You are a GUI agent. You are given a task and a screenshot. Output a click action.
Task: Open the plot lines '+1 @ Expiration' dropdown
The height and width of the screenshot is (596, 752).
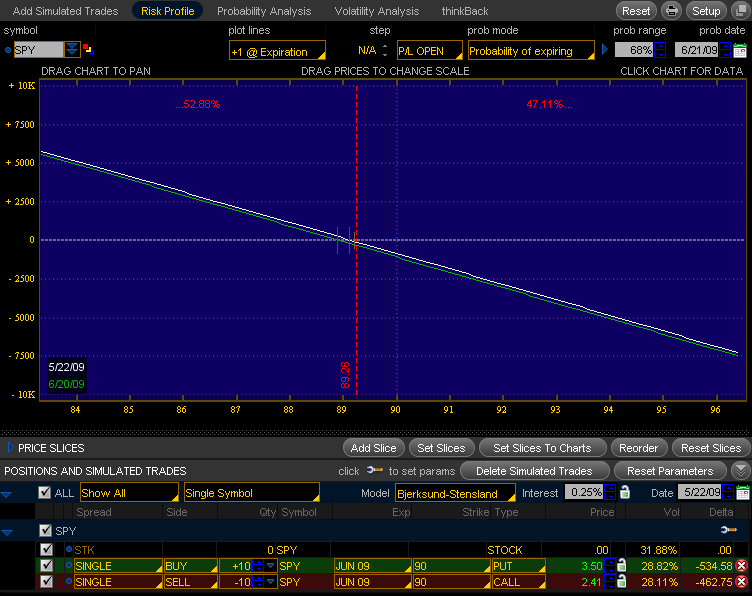click(277, 51)
